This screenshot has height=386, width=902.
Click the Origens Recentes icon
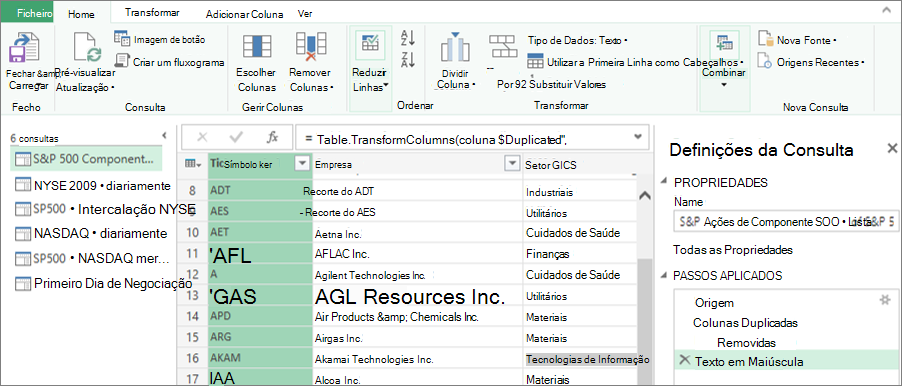tap(765, 61)
